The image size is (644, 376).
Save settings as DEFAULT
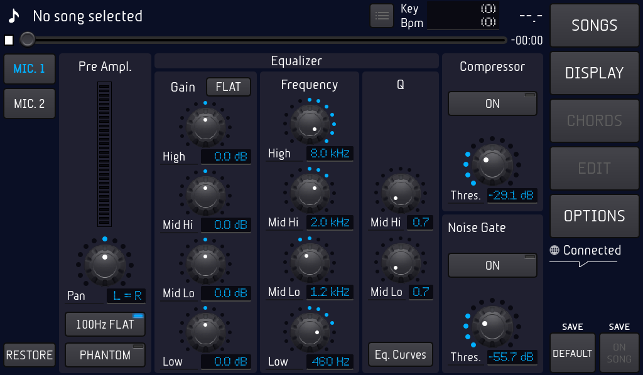[573, 353]
